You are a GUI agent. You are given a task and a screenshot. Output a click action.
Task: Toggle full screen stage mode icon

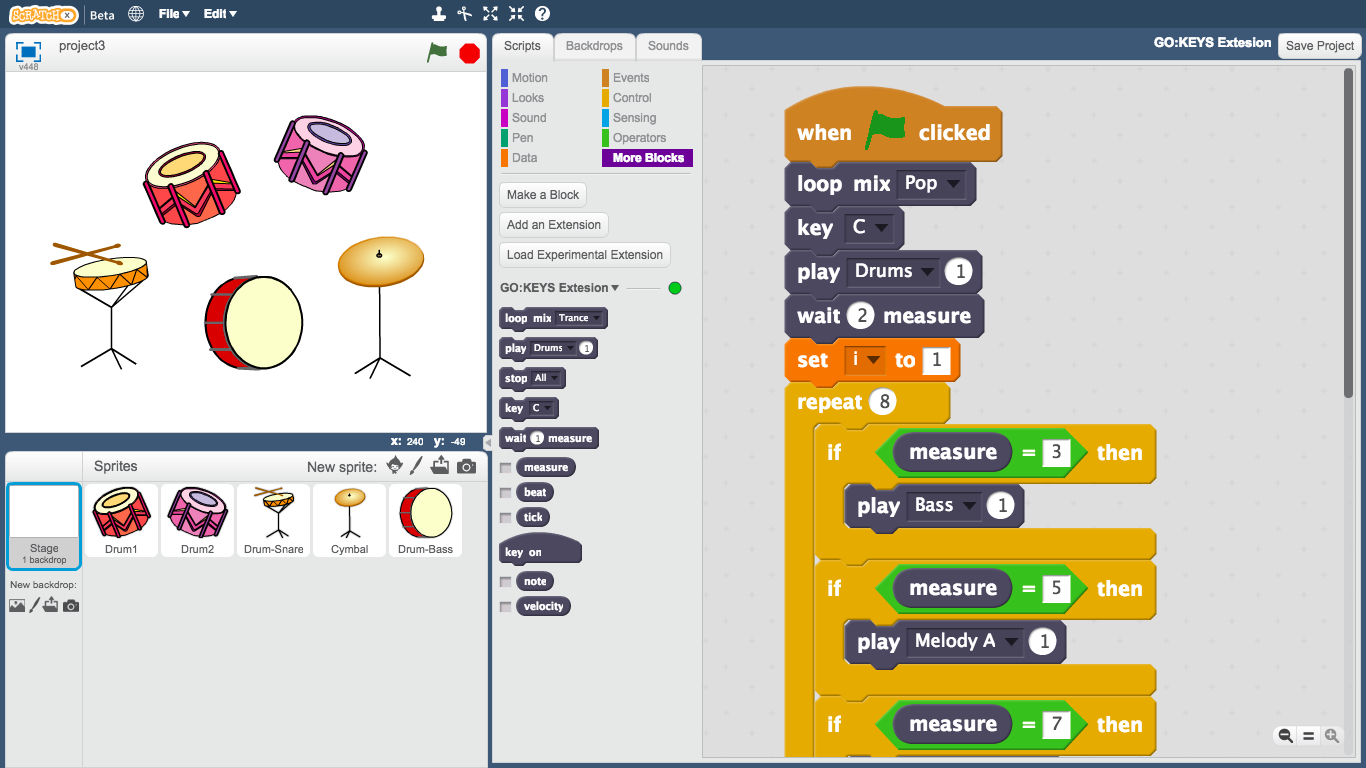click(29, 52)
